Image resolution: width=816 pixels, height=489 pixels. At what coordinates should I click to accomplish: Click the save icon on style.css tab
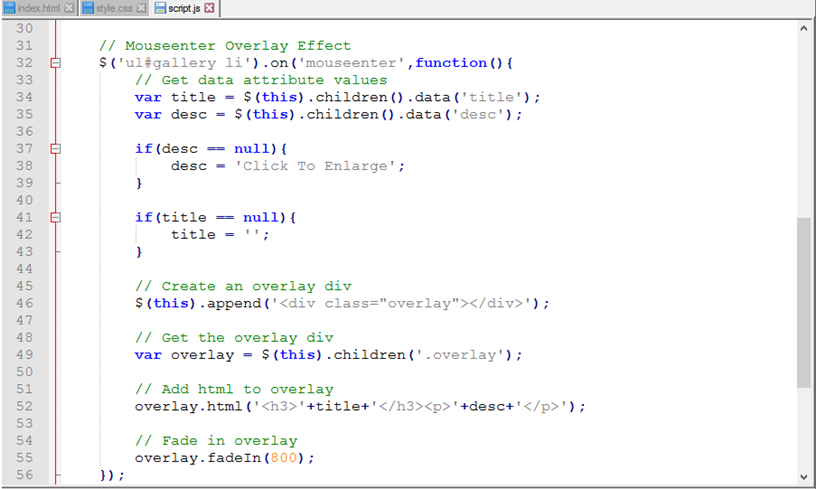tap(88, 8)
